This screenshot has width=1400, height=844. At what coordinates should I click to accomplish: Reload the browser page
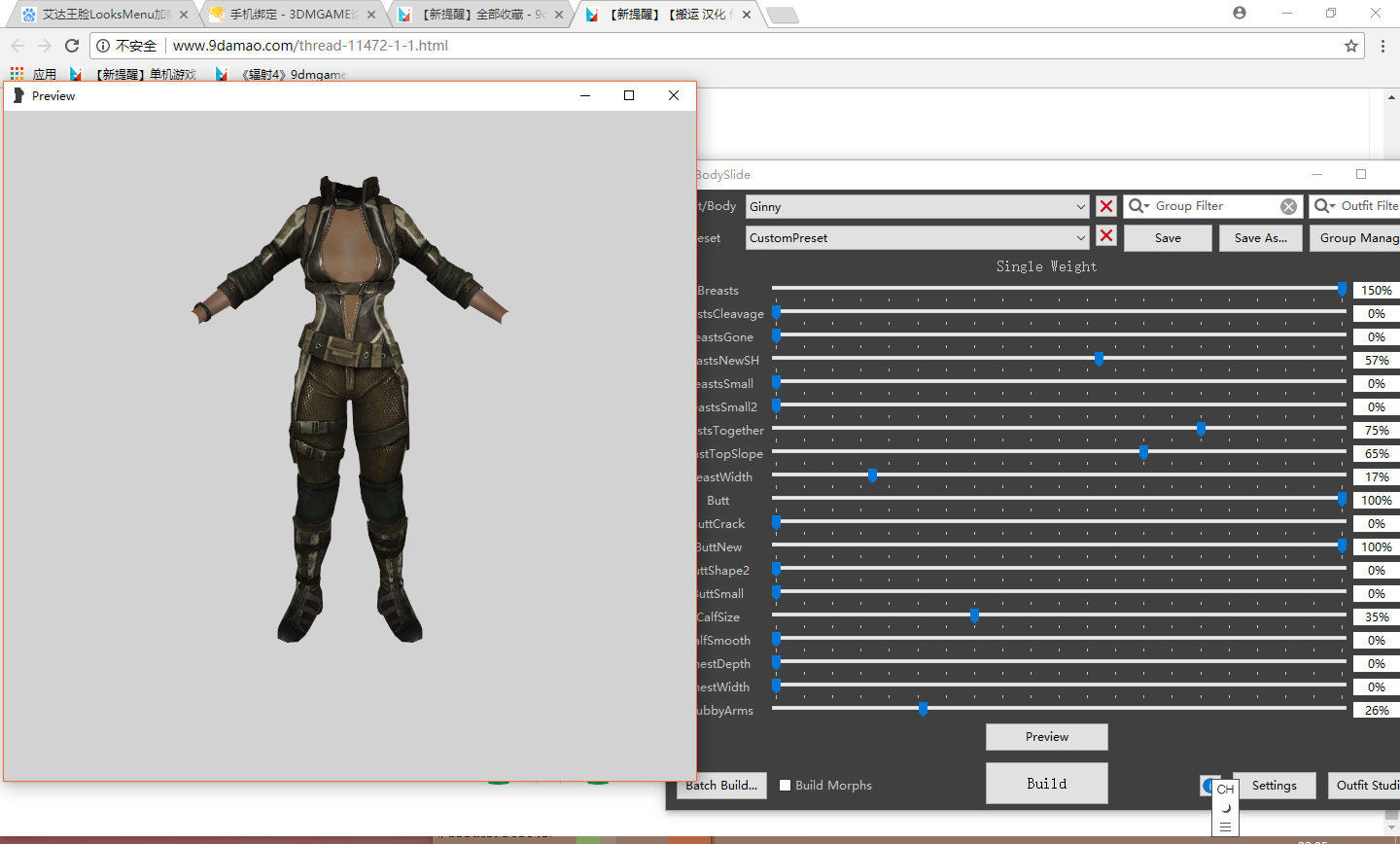[72, 46]
